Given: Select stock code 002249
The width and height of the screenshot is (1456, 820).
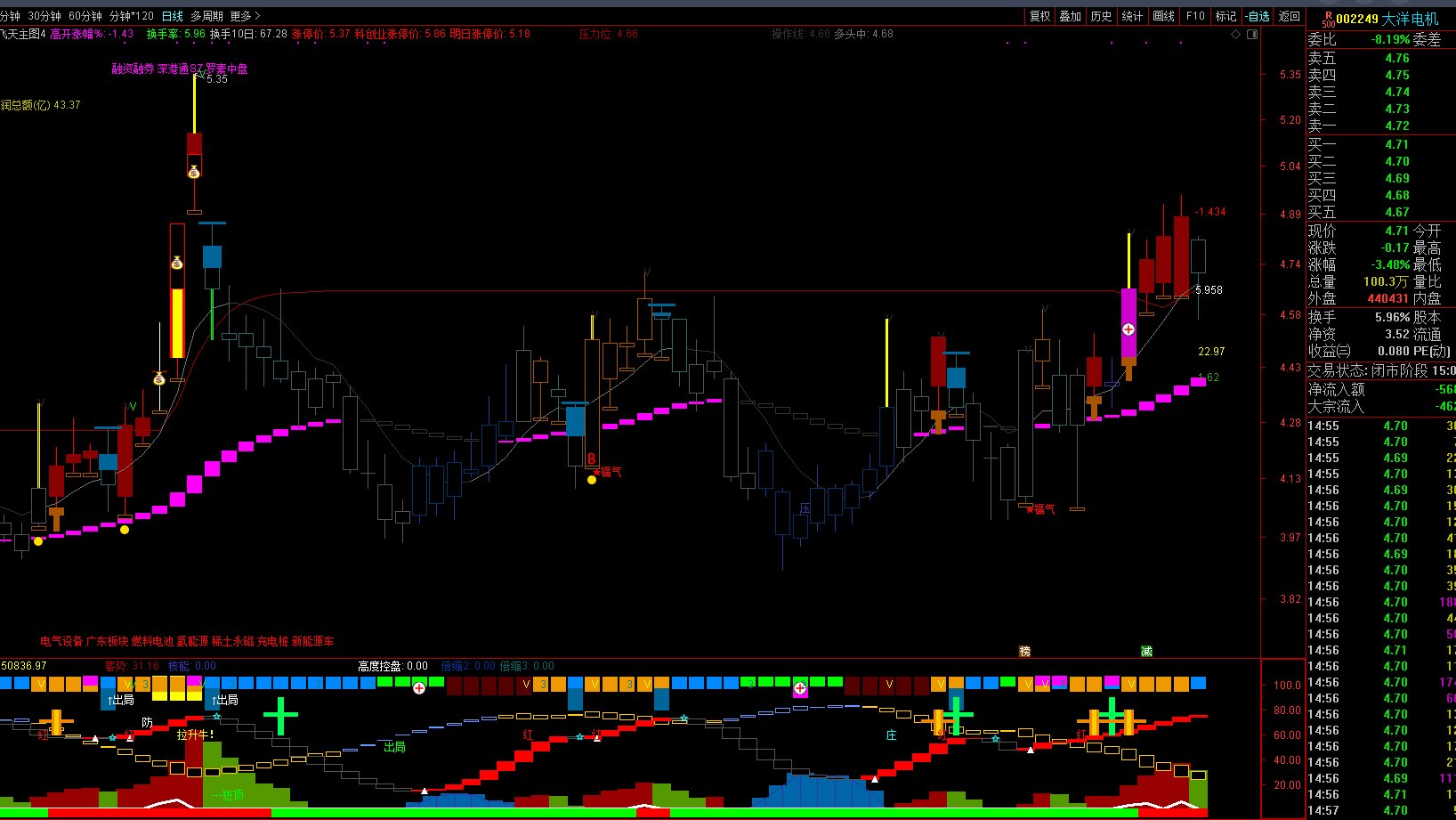Looking at the screenshot, I should [x=1357, y=19].
